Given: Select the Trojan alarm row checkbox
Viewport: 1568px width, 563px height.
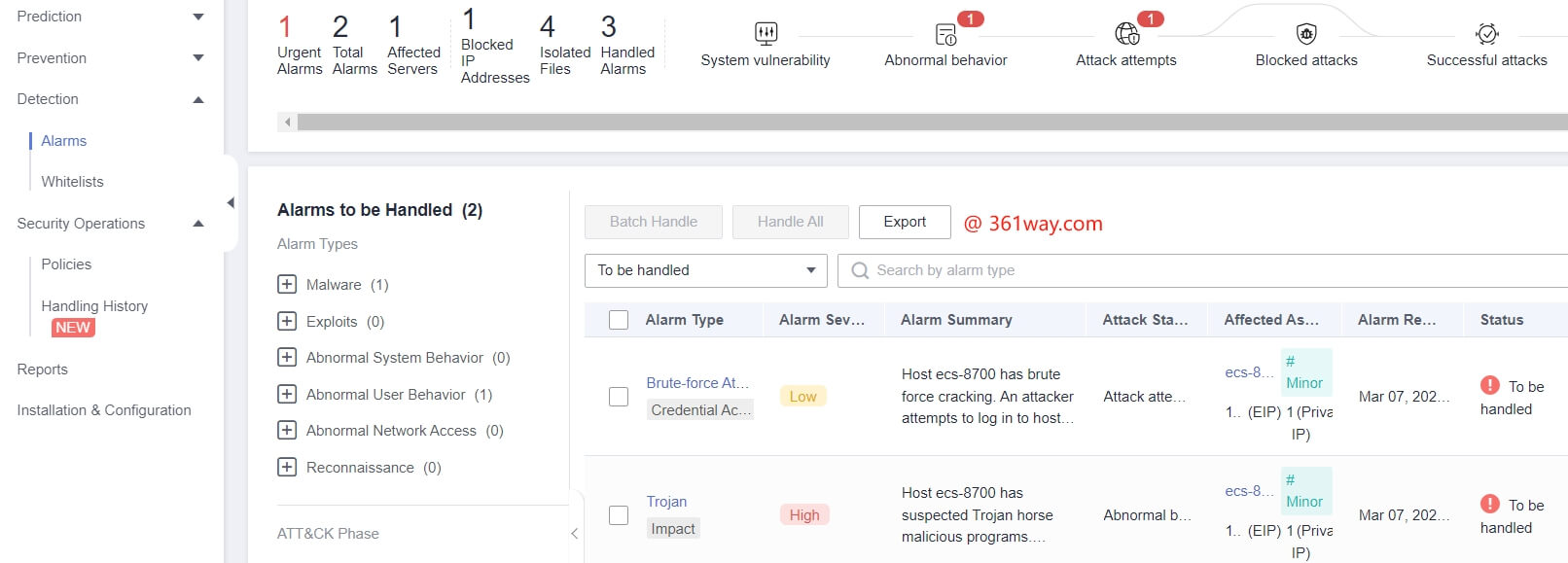Looking at the screenshot, I should coord(619,515).
